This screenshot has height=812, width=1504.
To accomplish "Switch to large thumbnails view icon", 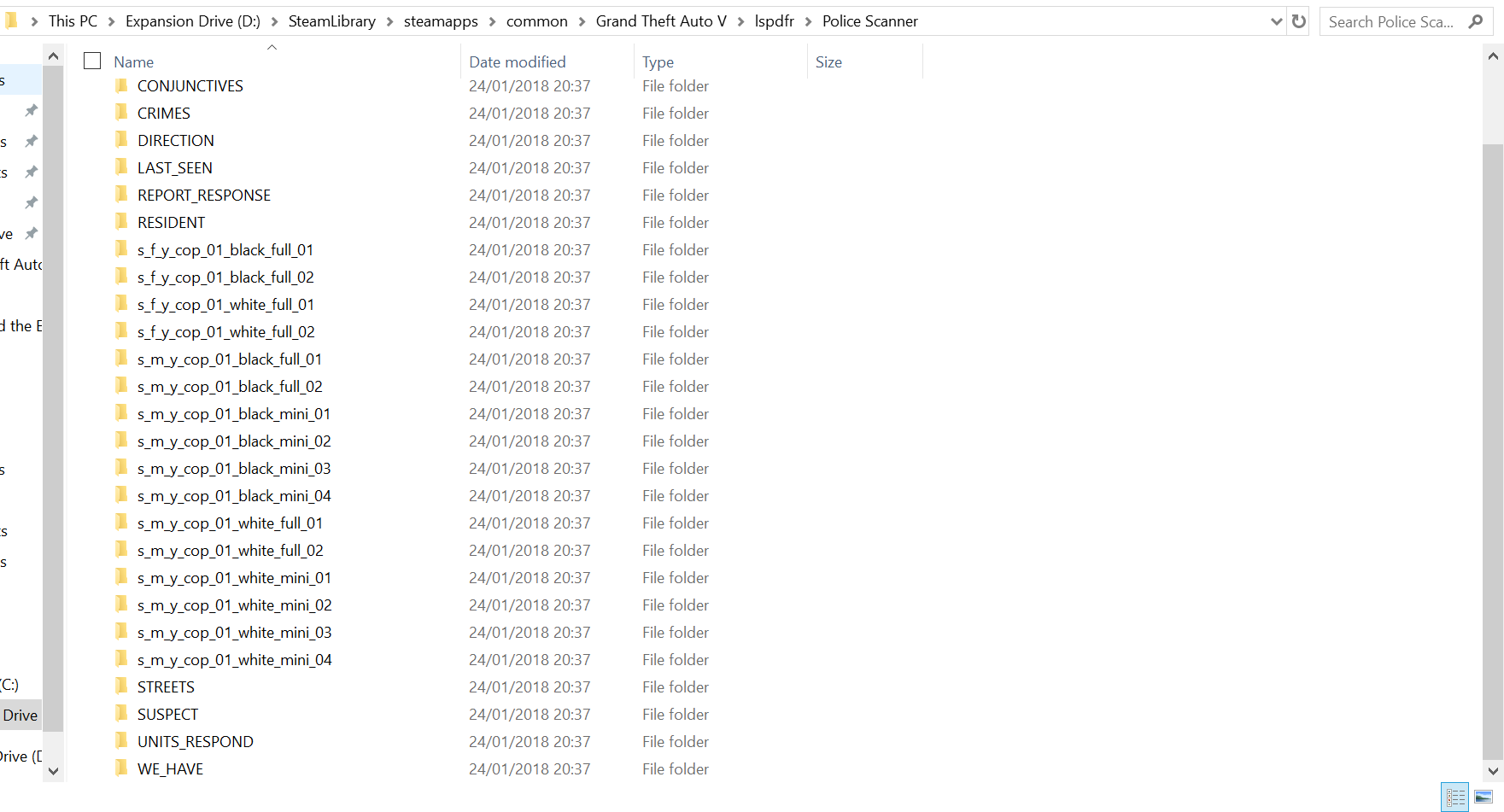I will (1484, 797).
